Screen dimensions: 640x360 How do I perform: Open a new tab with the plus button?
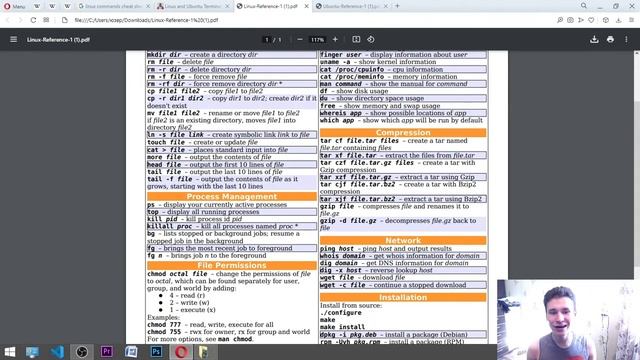coord(397,6)
